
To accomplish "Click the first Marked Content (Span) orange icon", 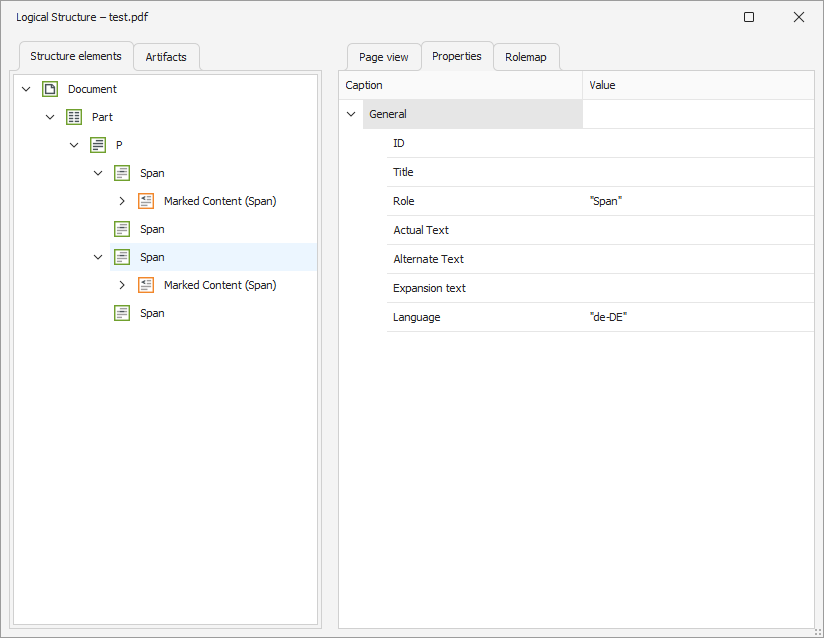I will pos(146,201).
